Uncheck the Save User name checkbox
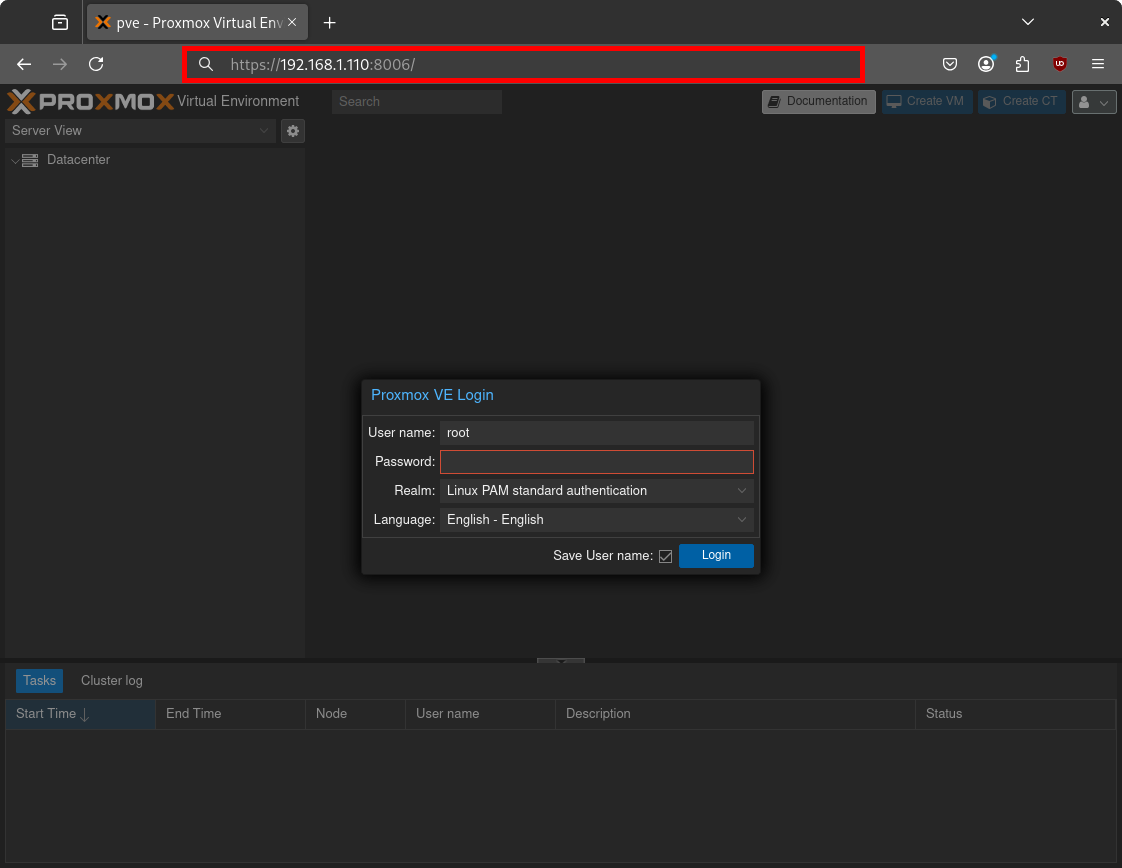Image resolution: width=1122 pixels, height=868 pixels. click(665, 555)
